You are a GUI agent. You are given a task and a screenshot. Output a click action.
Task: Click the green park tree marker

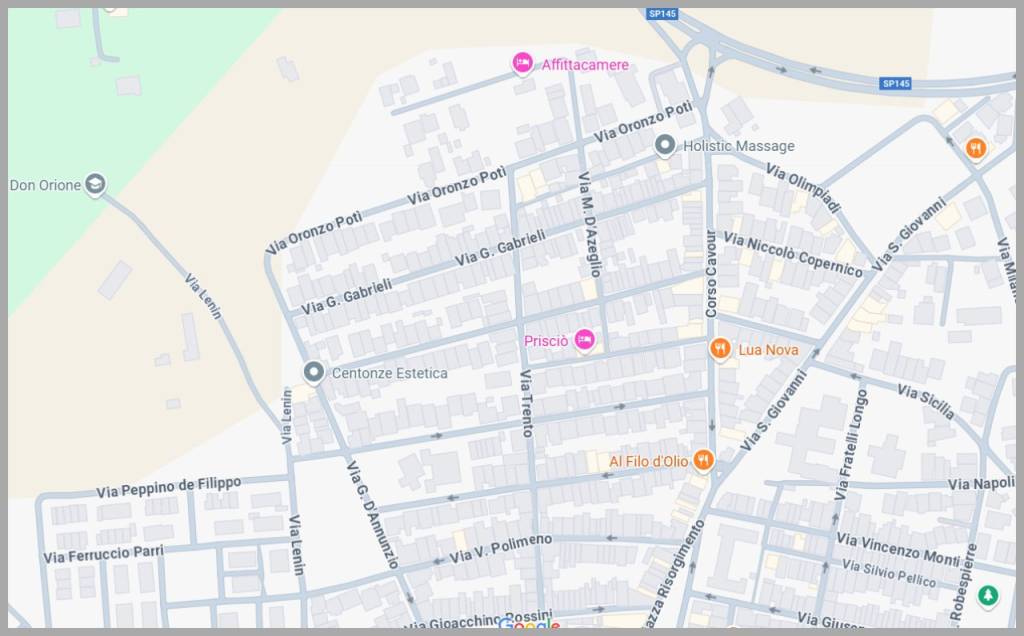(x=988, y=595)
